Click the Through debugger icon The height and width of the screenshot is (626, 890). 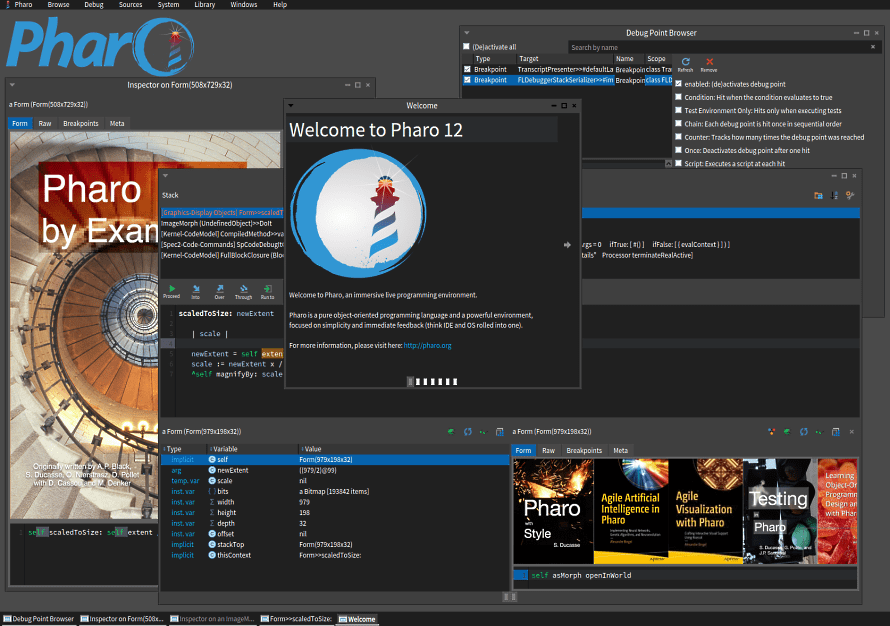[244, 291]
